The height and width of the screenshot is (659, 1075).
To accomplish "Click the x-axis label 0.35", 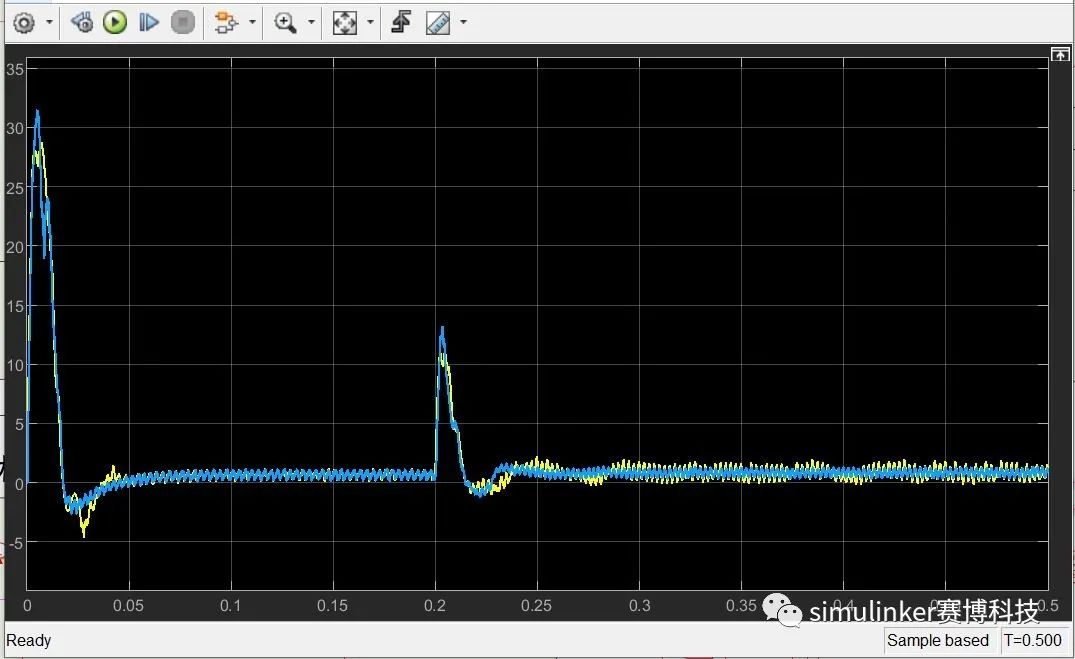I will 741,606.
